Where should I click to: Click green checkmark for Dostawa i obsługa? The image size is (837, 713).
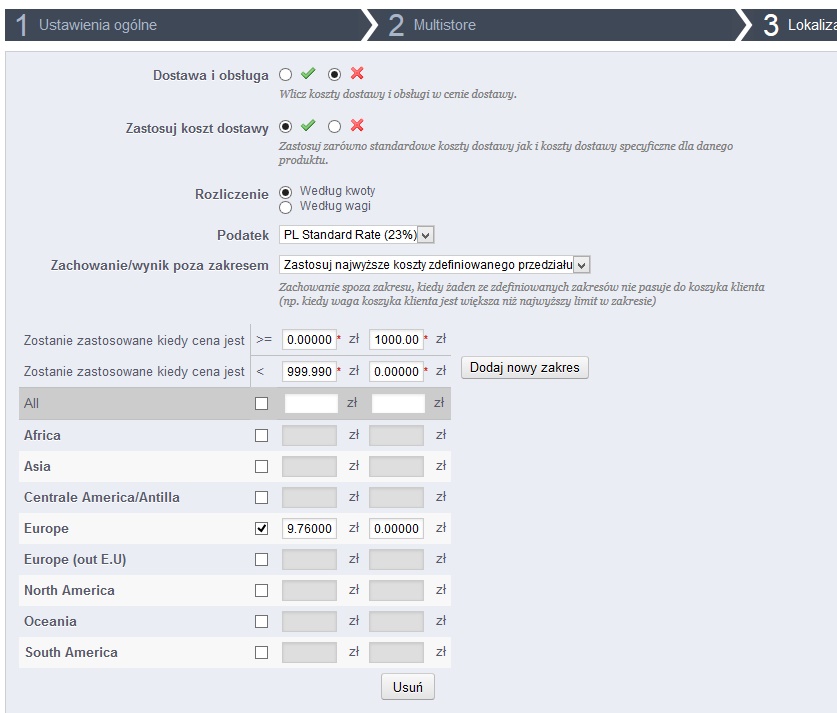click(x=308, y=74)
